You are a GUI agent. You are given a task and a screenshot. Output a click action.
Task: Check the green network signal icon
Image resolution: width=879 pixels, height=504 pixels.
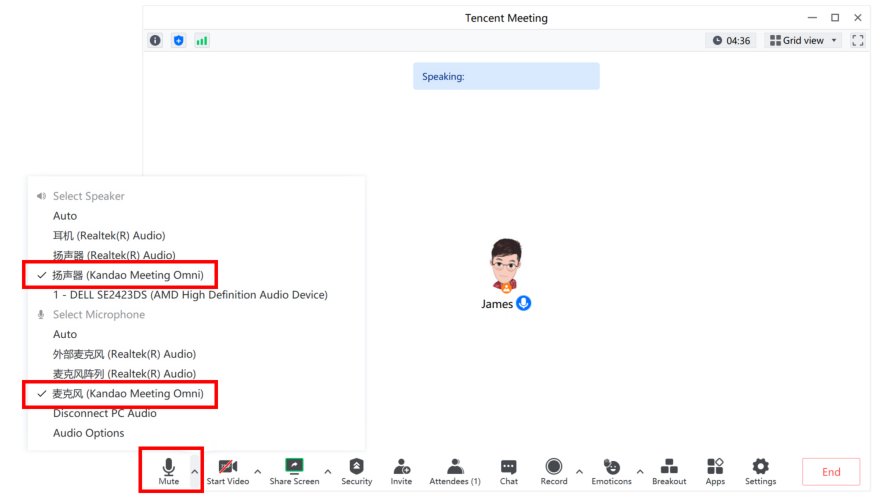pos(202,40)
